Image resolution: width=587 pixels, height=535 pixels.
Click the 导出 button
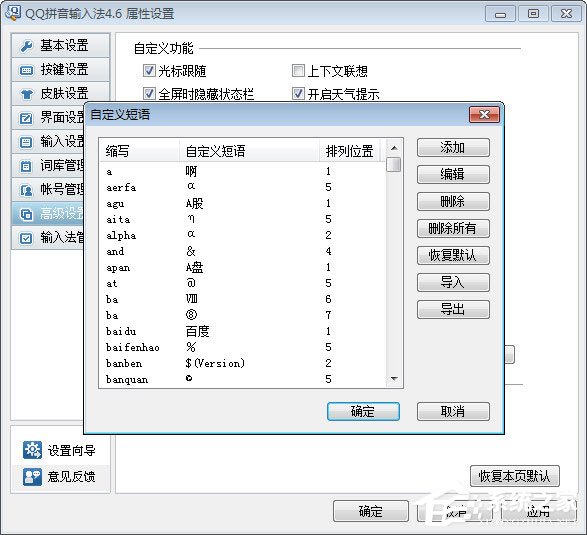tap(453, 309)
